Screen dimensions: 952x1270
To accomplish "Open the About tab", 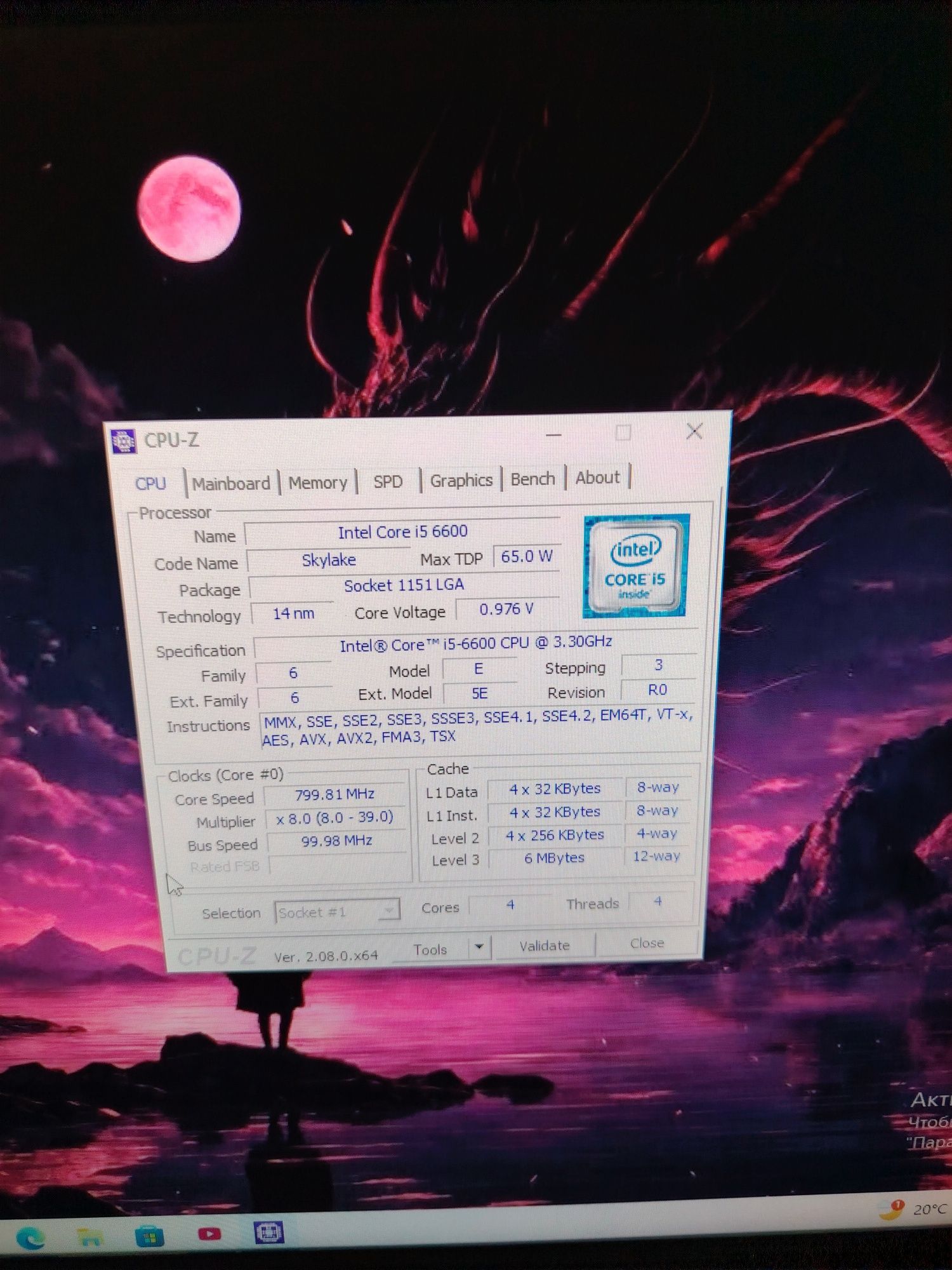I will point(597,478).
